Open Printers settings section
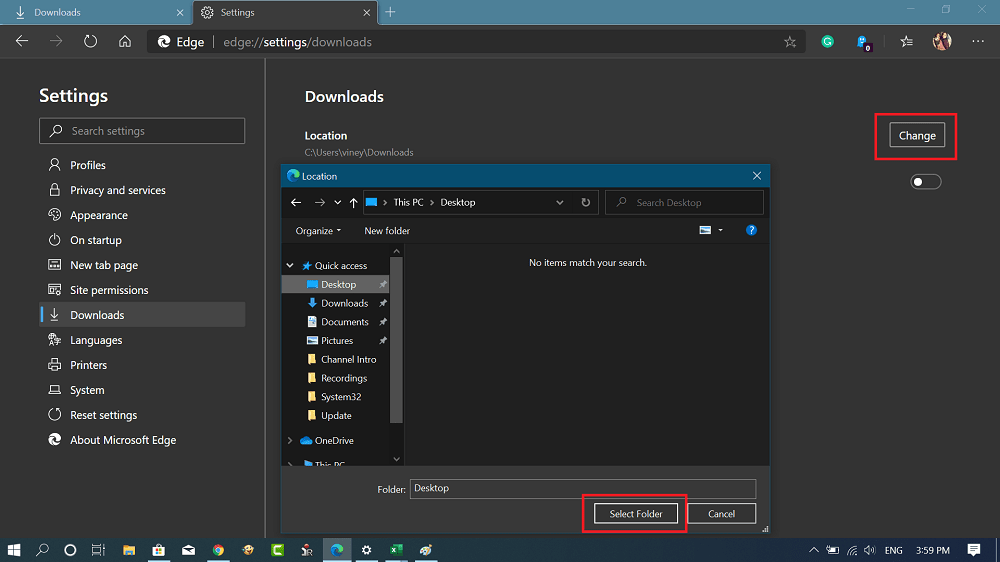1000x562 pixels. pyautogui.click(x=142, y=365)
